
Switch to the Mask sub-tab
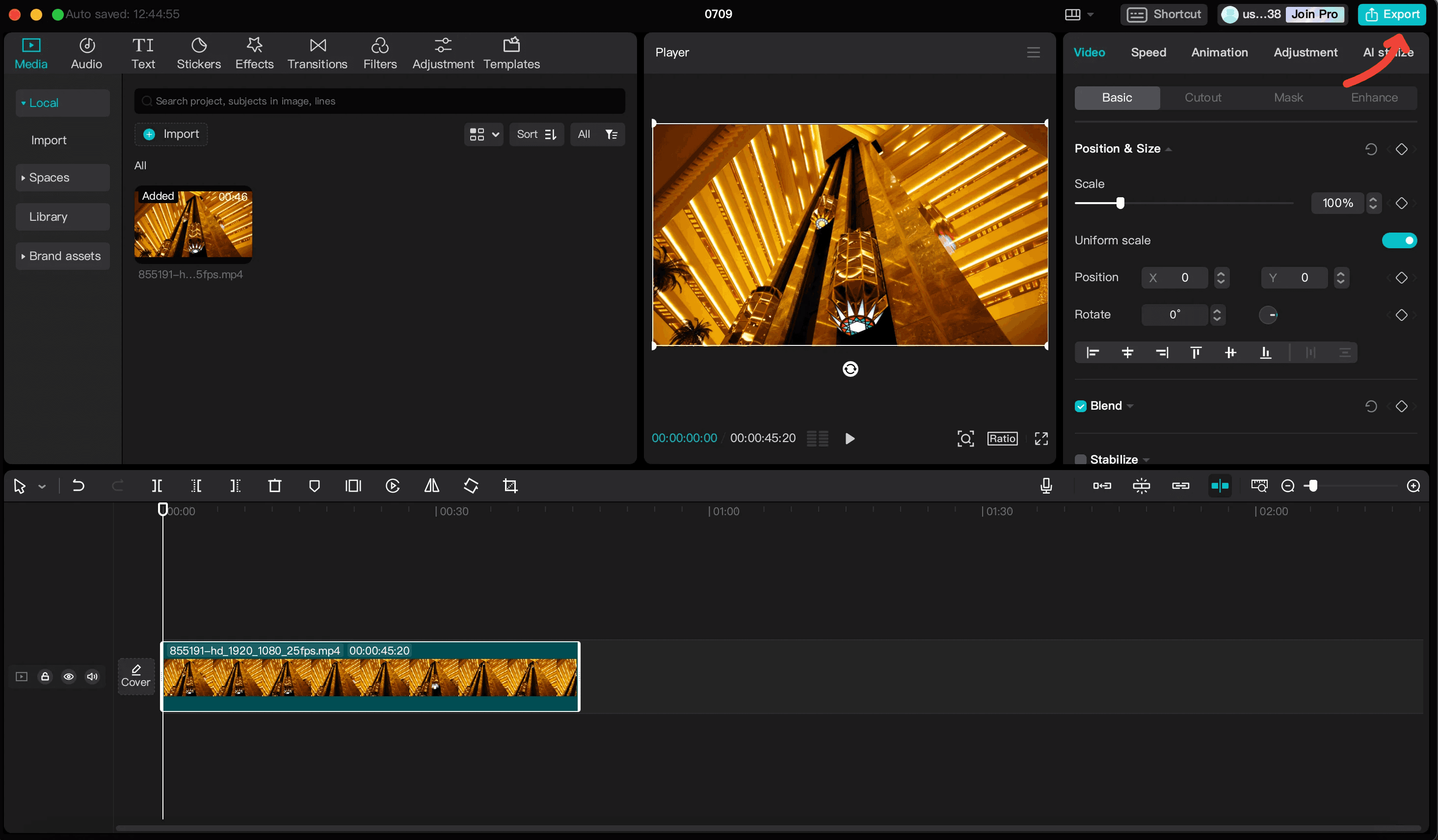[1288, 98]
